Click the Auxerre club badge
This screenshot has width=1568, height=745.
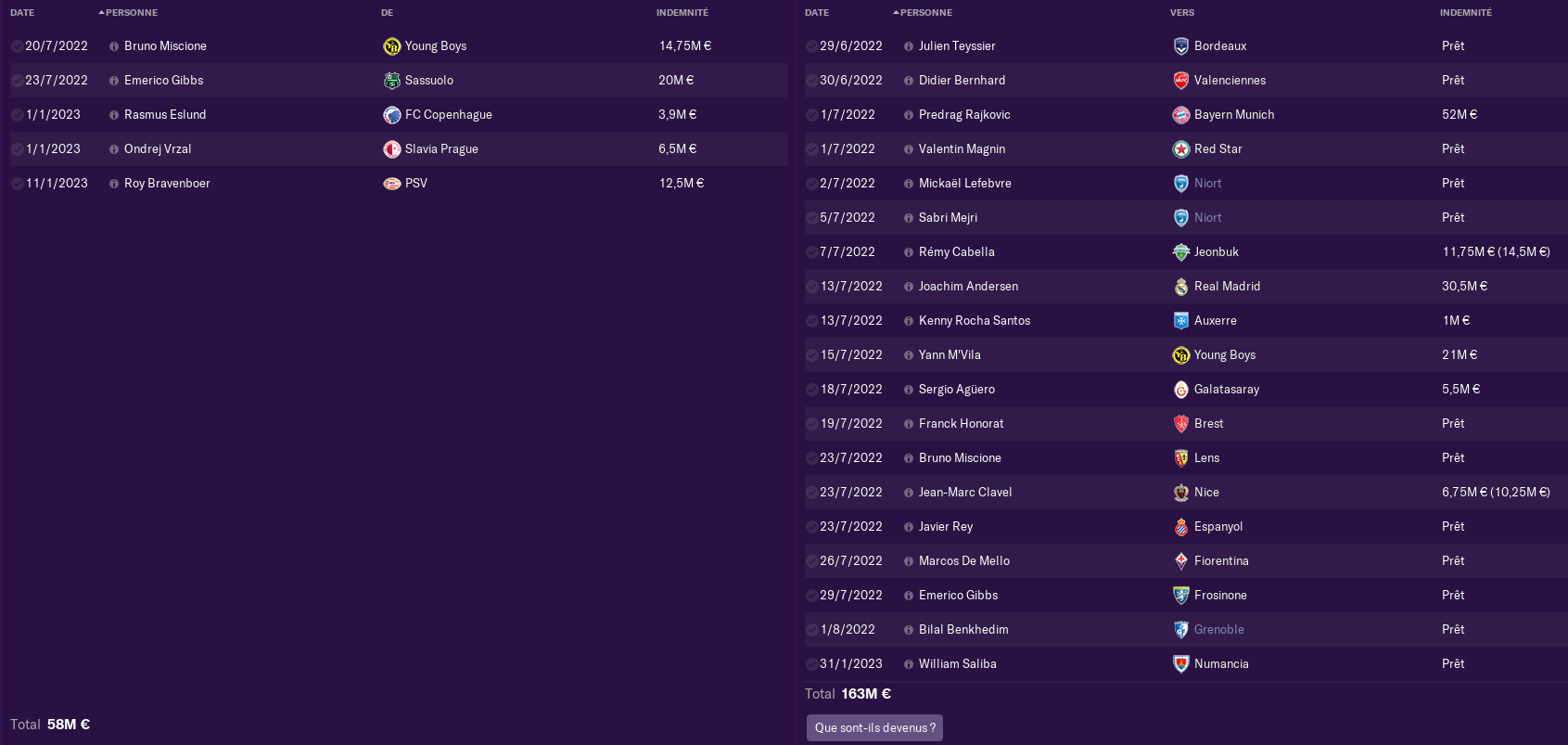click(x=1181, y=321)
